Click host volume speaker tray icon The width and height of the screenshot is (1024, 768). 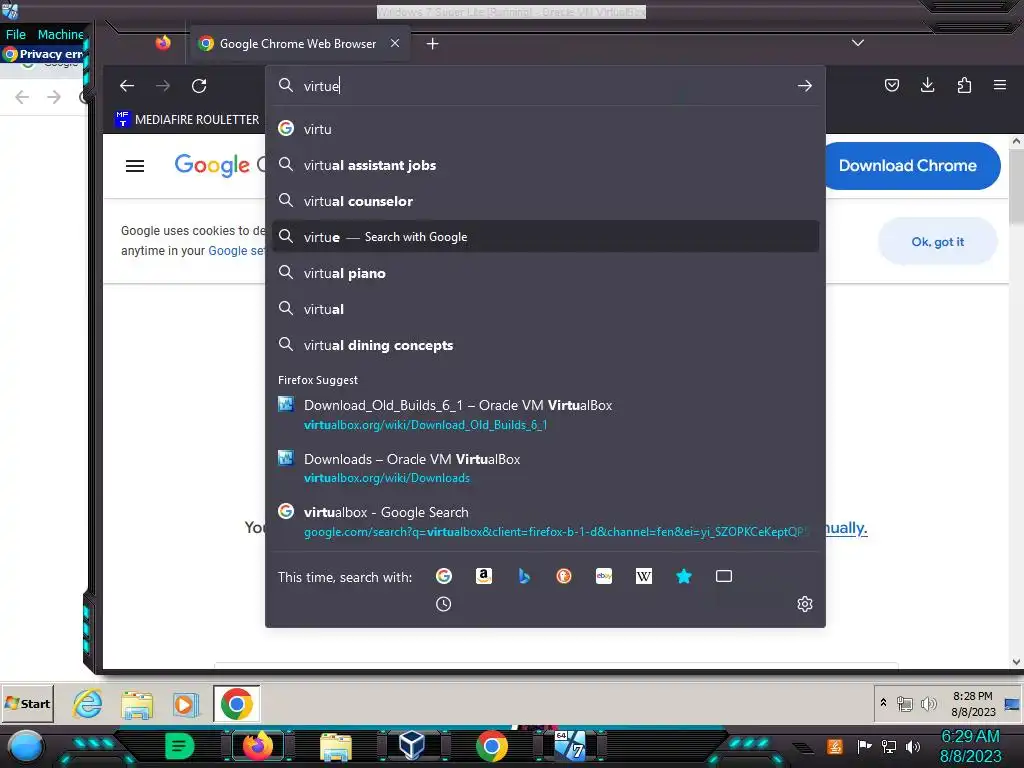tap(913, 746)
